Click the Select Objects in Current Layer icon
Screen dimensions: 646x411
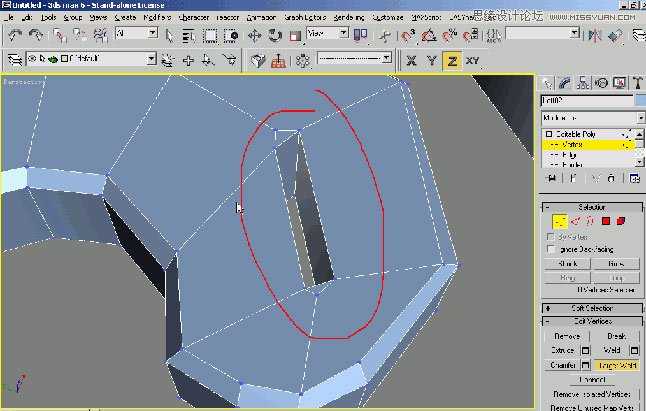[x=208, y=61]
